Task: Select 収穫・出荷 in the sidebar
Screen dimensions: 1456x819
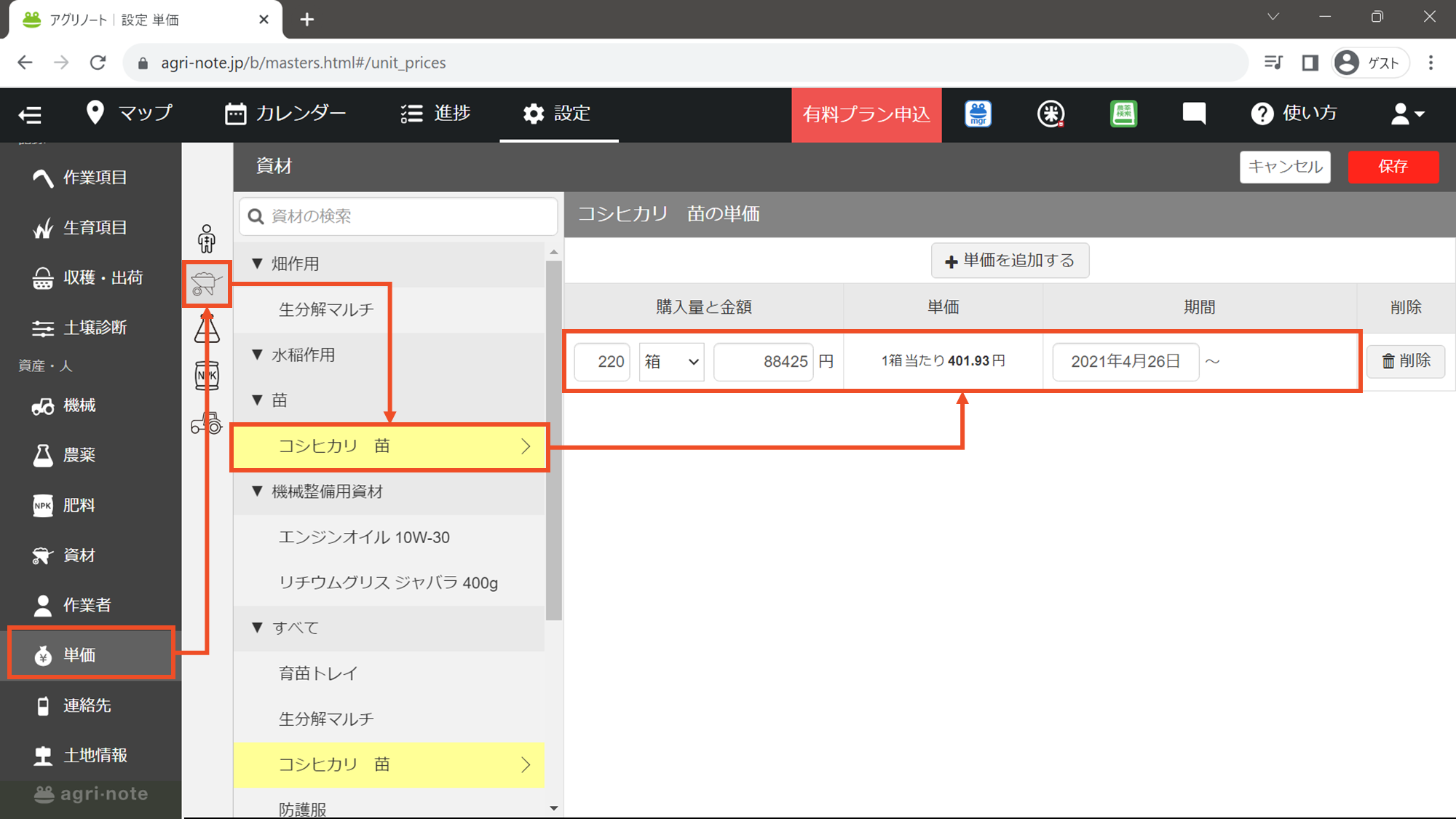Action: pos(91,277)
